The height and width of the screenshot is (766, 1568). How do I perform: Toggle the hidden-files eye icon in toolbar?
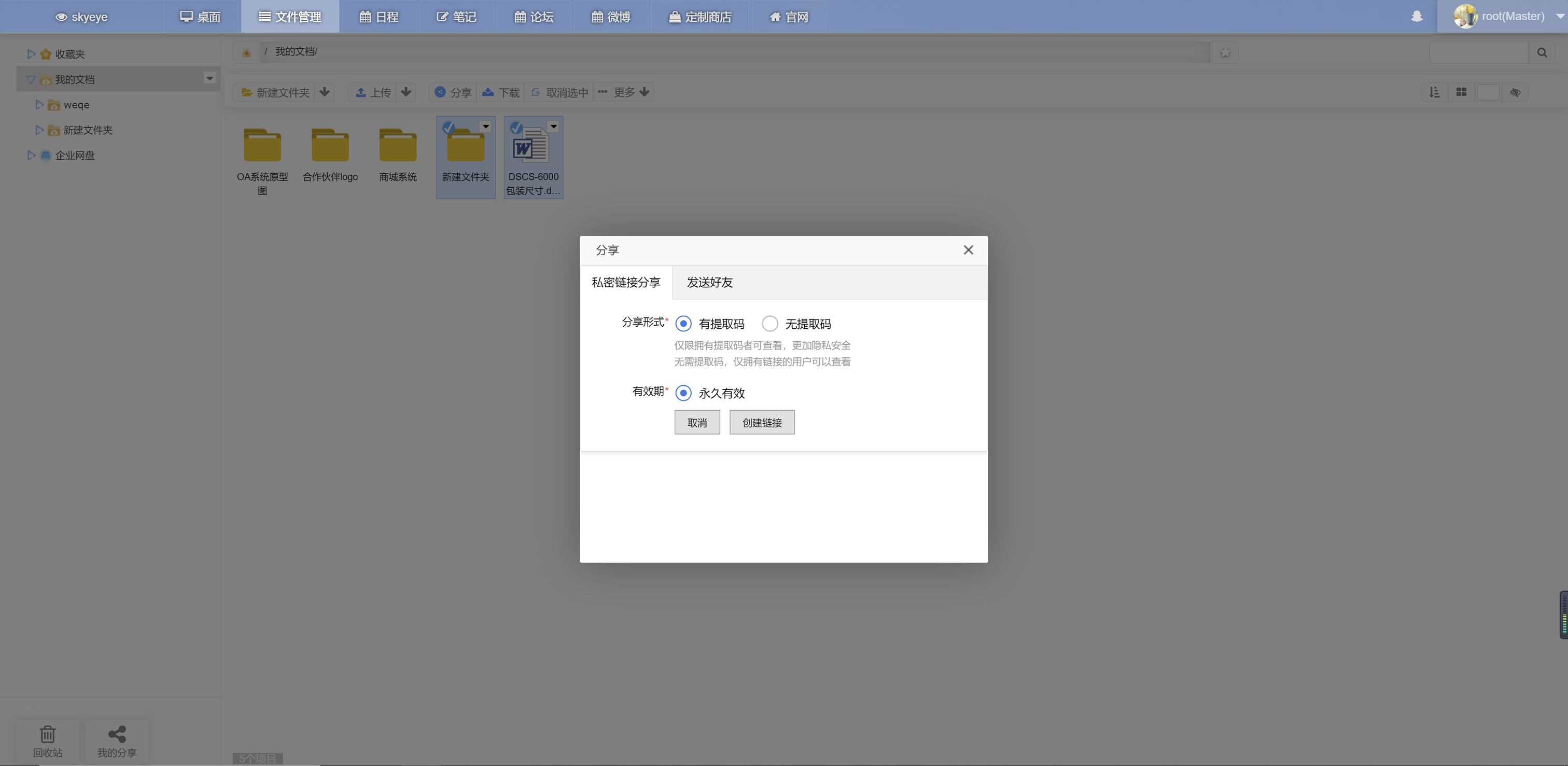pyautogui.click(x=1515, y=92)
